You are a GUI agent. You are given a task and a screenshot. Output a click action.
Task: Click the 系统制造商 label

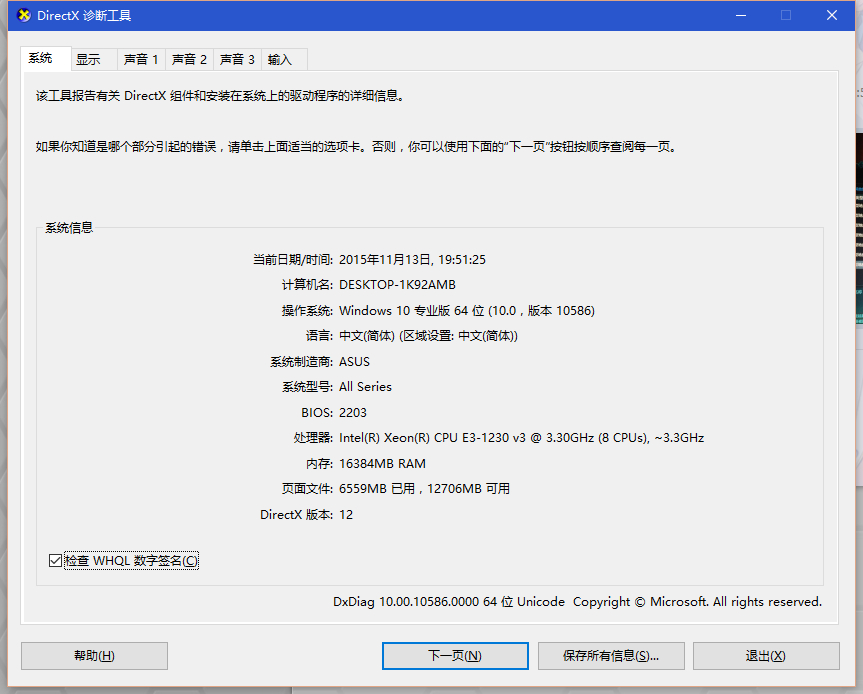tap(302, 362)
